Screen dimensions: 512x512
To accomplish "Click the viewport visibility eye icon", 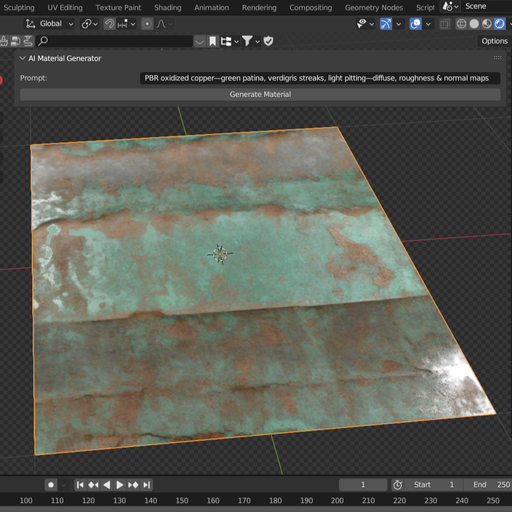I will (361, 24).
